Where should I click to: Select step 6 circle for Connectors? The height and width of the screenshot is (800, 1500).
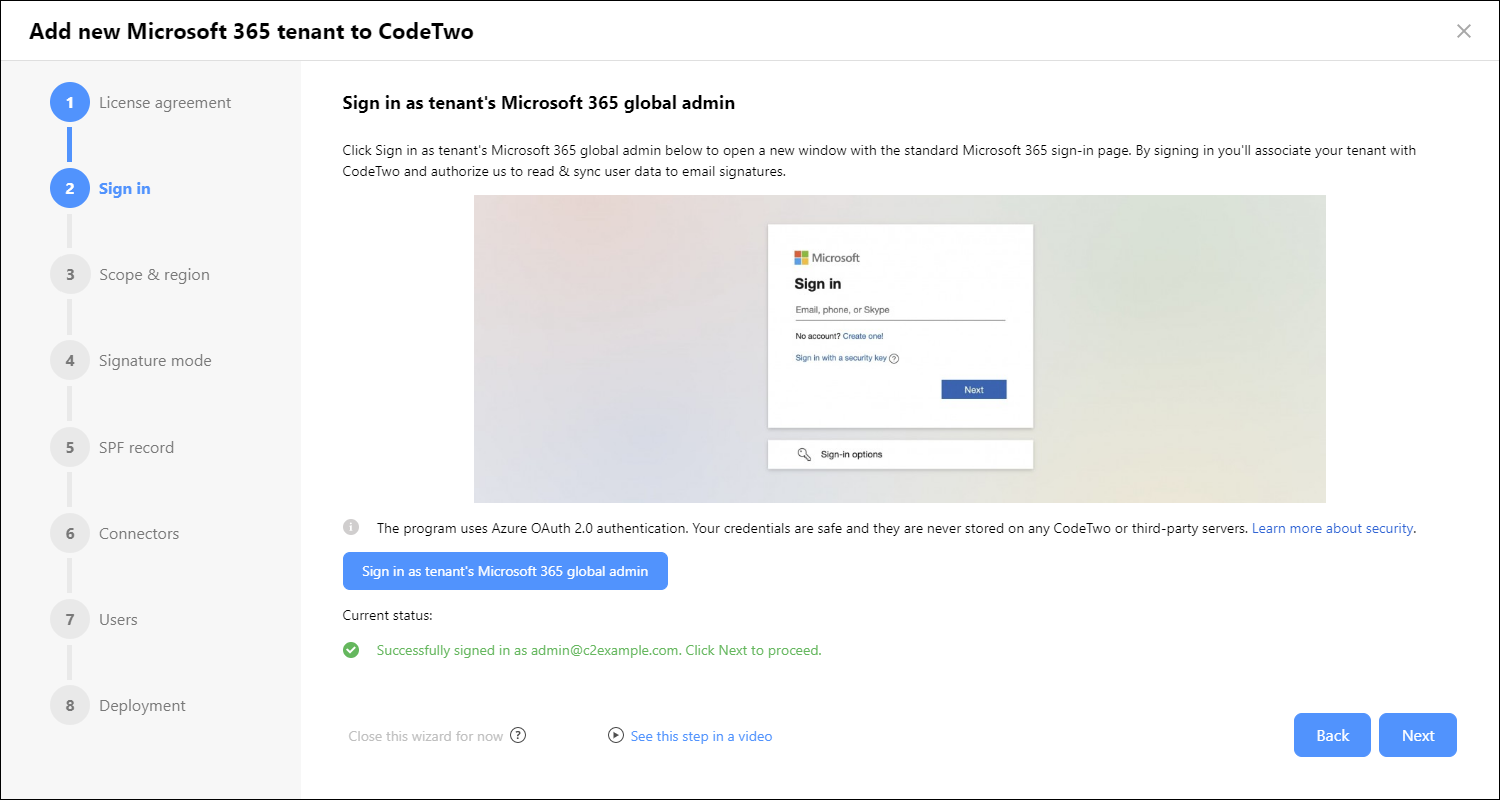(x=70, y=533)
